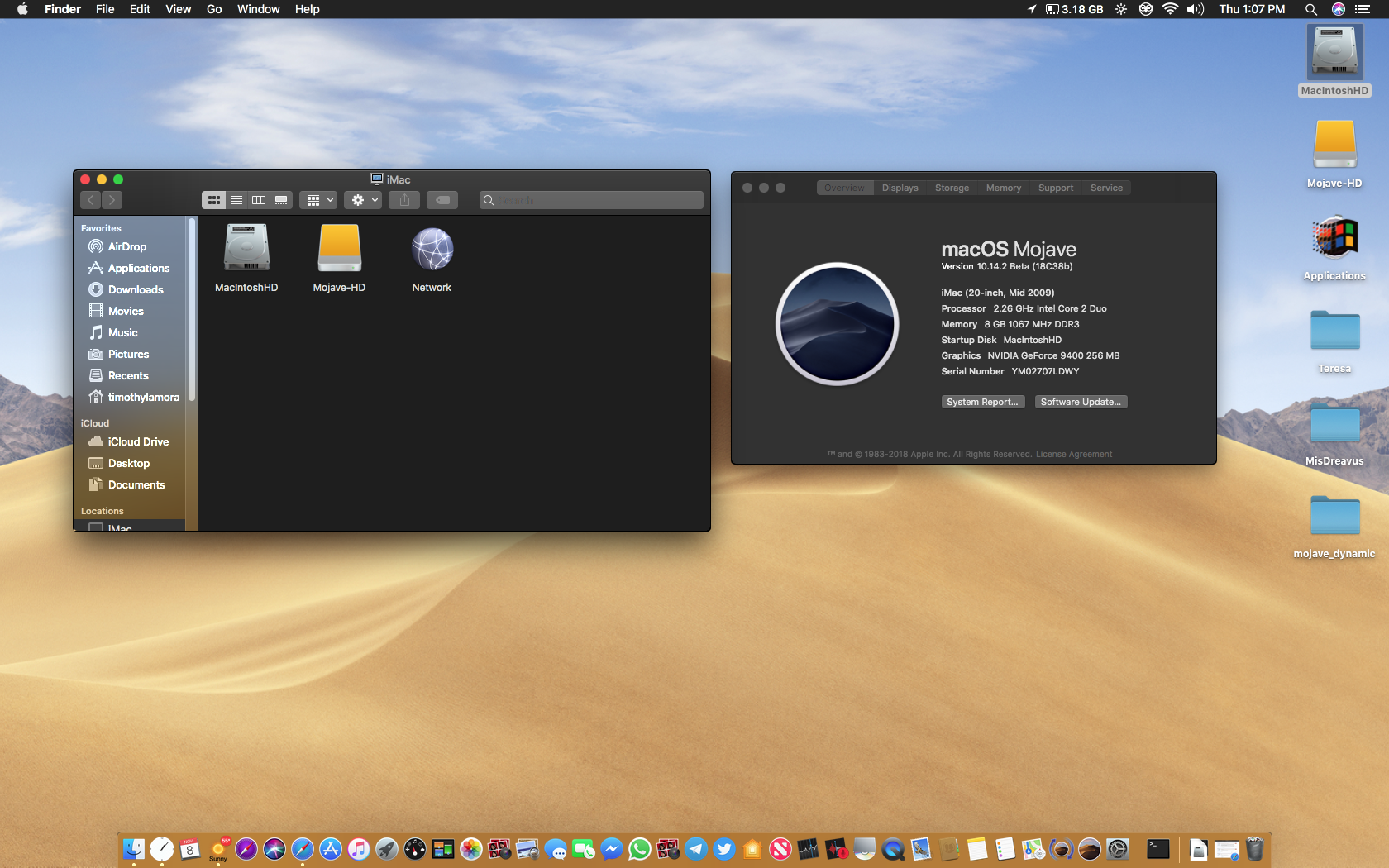
Task: Click the Edit Tags button in Finder toolbar
Action: coord(443,200)
